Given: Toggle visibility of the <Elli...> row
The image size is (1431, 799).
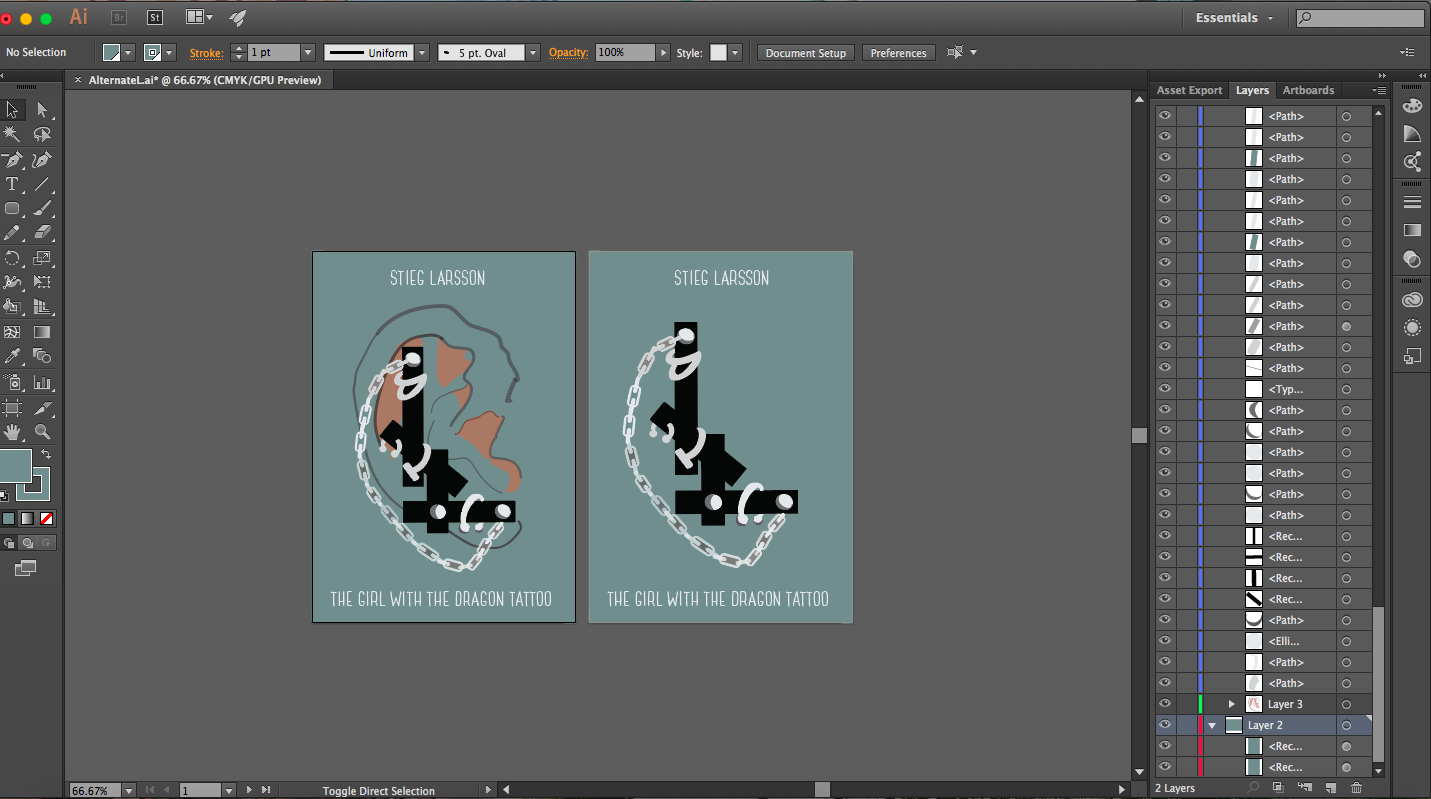Looking at the screenshot, I should 1165,641.
